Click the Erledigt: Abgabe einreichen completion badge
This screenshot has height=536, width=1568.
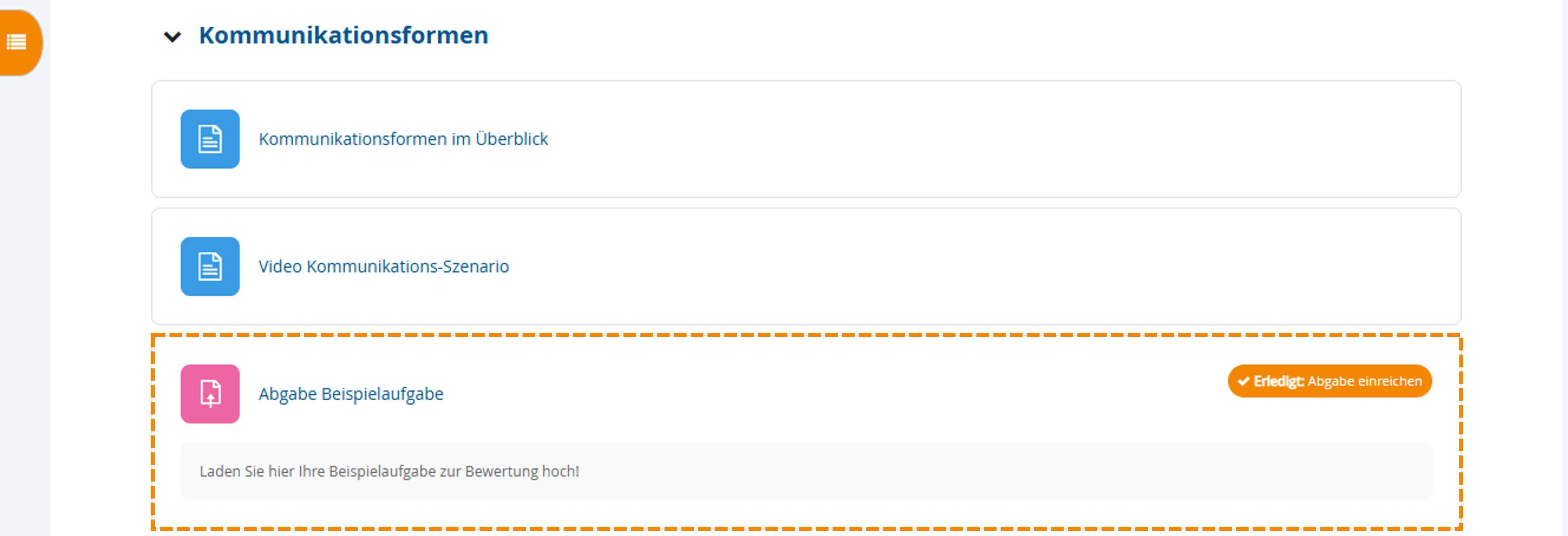pyautogui.click(x=1329, y=381)
